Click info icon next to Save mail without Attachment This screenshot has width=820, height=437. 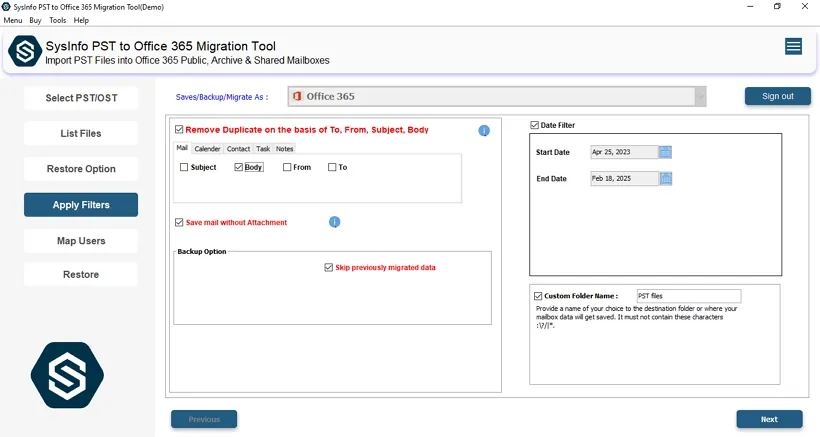[x=335, y=222]
